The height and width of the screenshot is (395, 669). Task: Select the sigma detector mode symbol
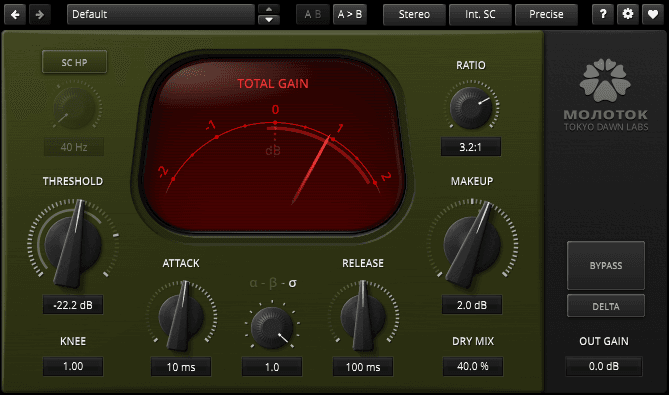pos(292,283)
